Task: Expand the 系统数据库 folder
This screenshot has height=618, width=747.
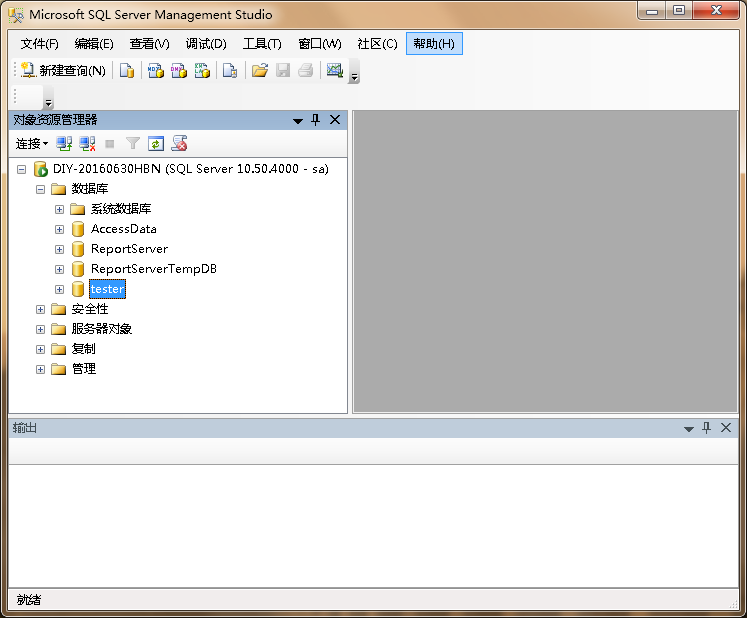Action: click(x=59, y=209)
